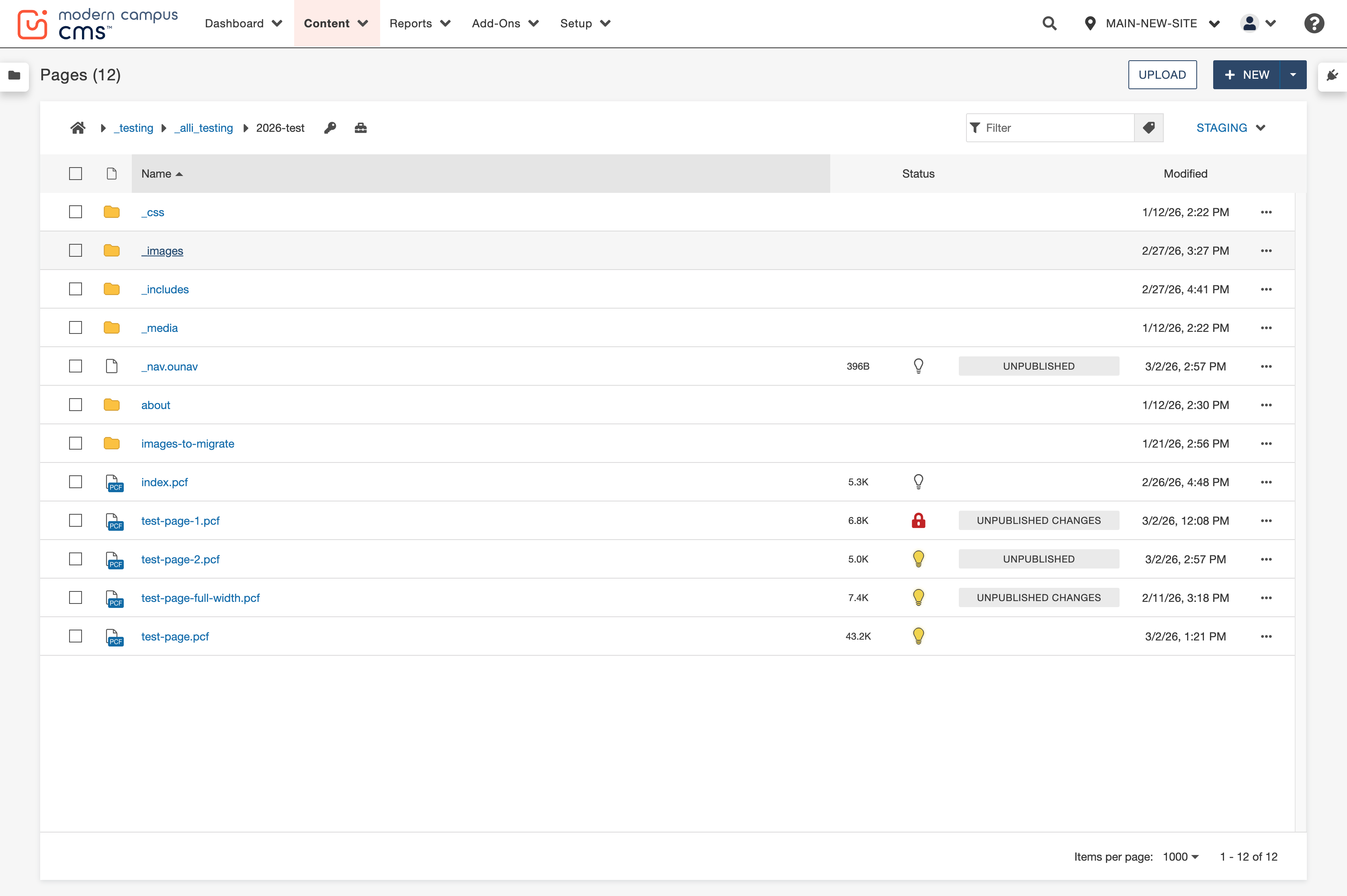Open the _includes folder
1347x896 pixels.
165,289
